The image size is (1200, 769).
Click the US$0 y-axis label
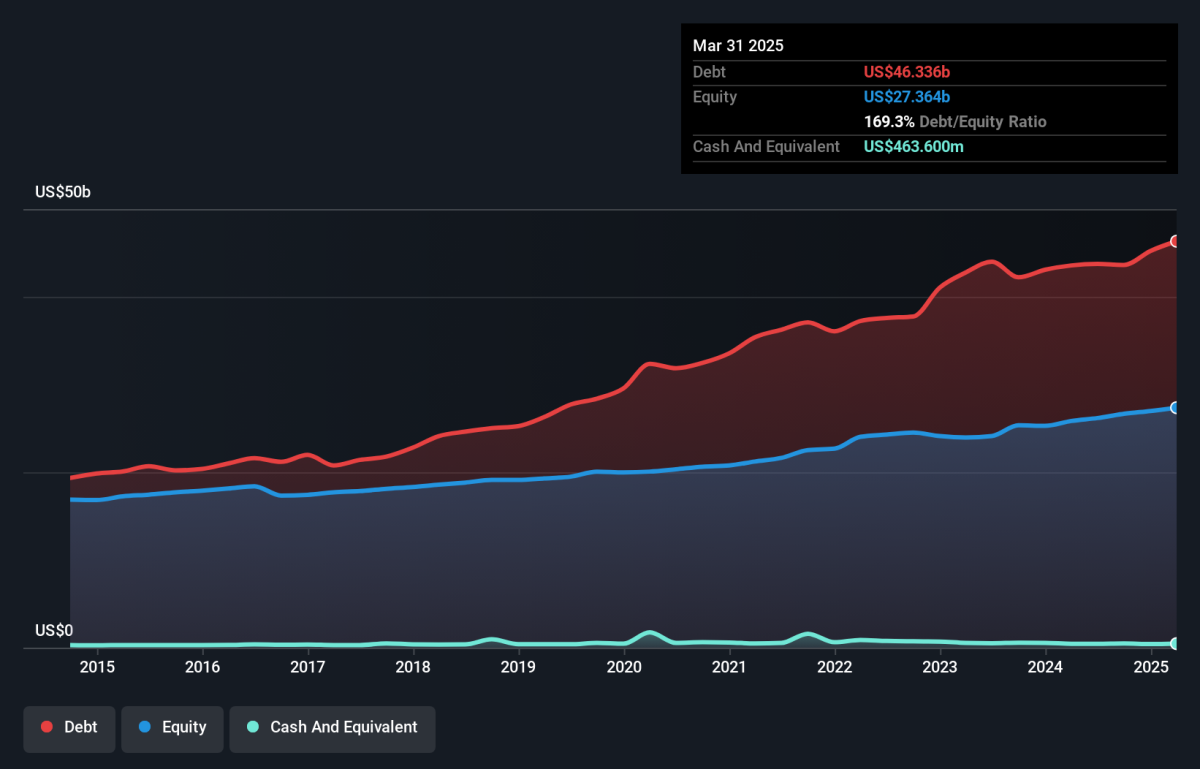54,630
